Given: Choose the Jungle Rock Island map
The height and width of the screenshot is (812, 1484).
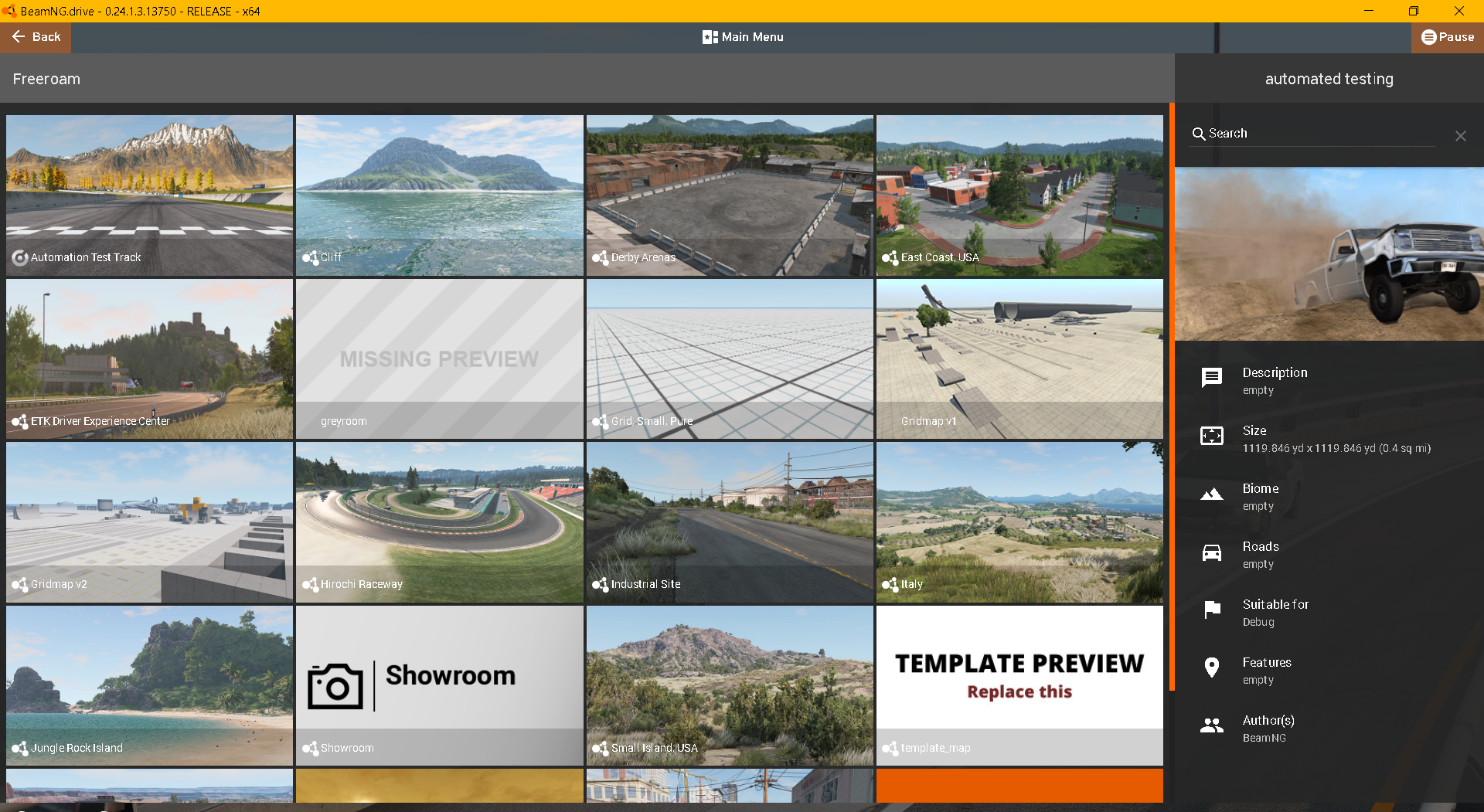Looking at the screenshot, I should (x=149, y=686).
